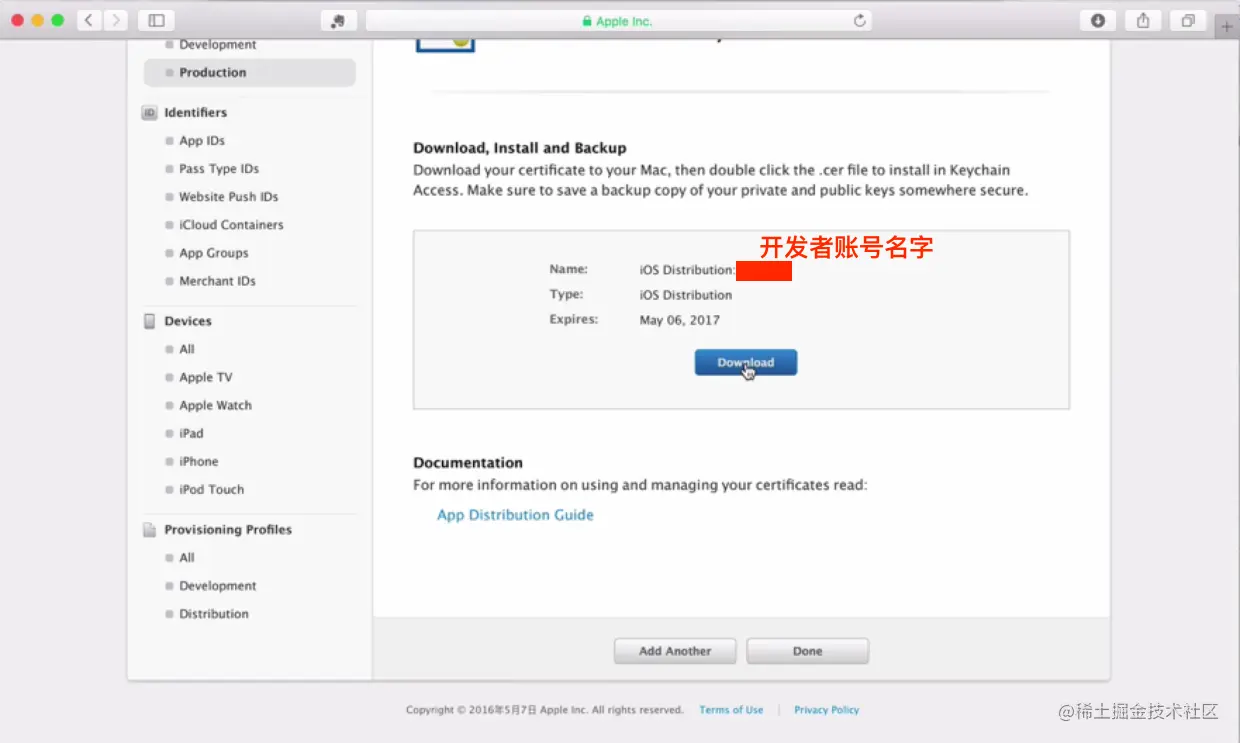
Task: Go back using Safari's back arrow
Action: click(x=89, y=20)
